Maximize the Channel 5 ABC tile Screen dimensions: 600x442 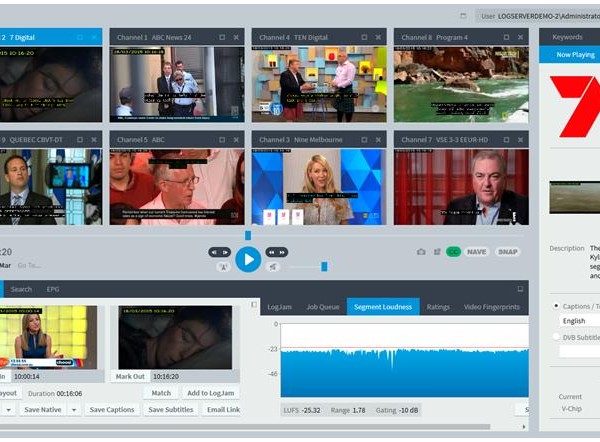pos(222,140)
